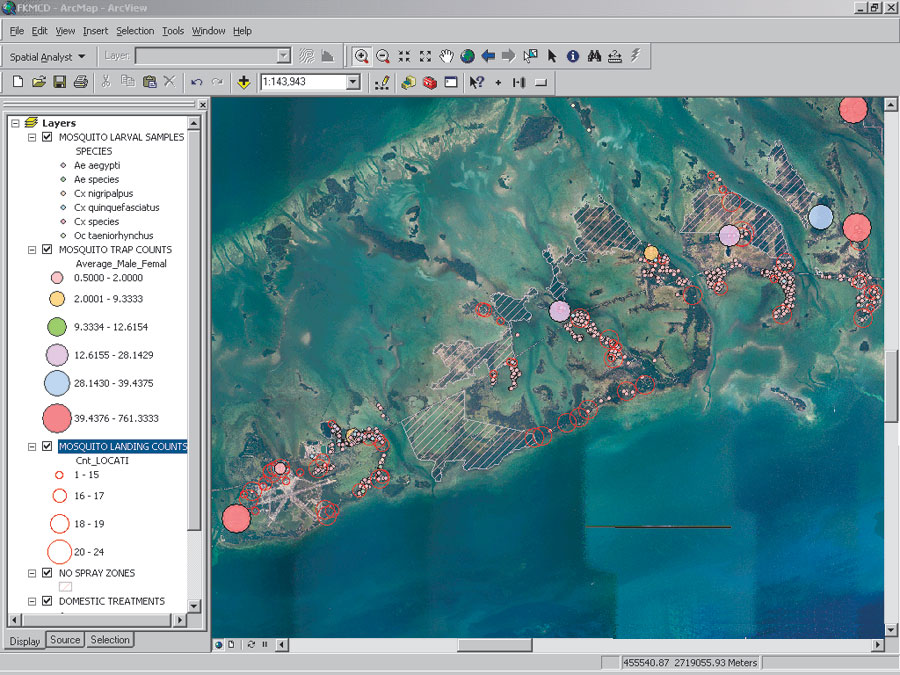
Task: Open the Selection menu
Action: 135,31
